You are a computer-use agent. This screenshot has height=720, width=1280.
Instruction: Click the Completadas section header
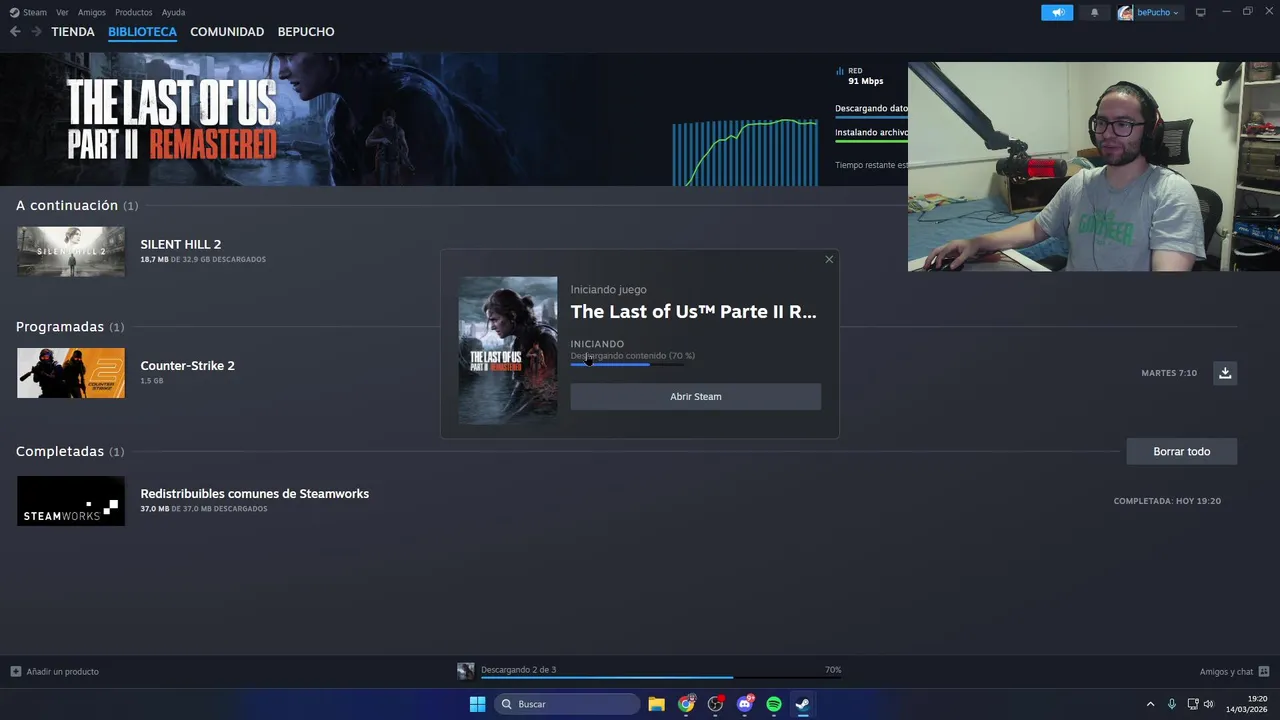click(x=70, y=451)
